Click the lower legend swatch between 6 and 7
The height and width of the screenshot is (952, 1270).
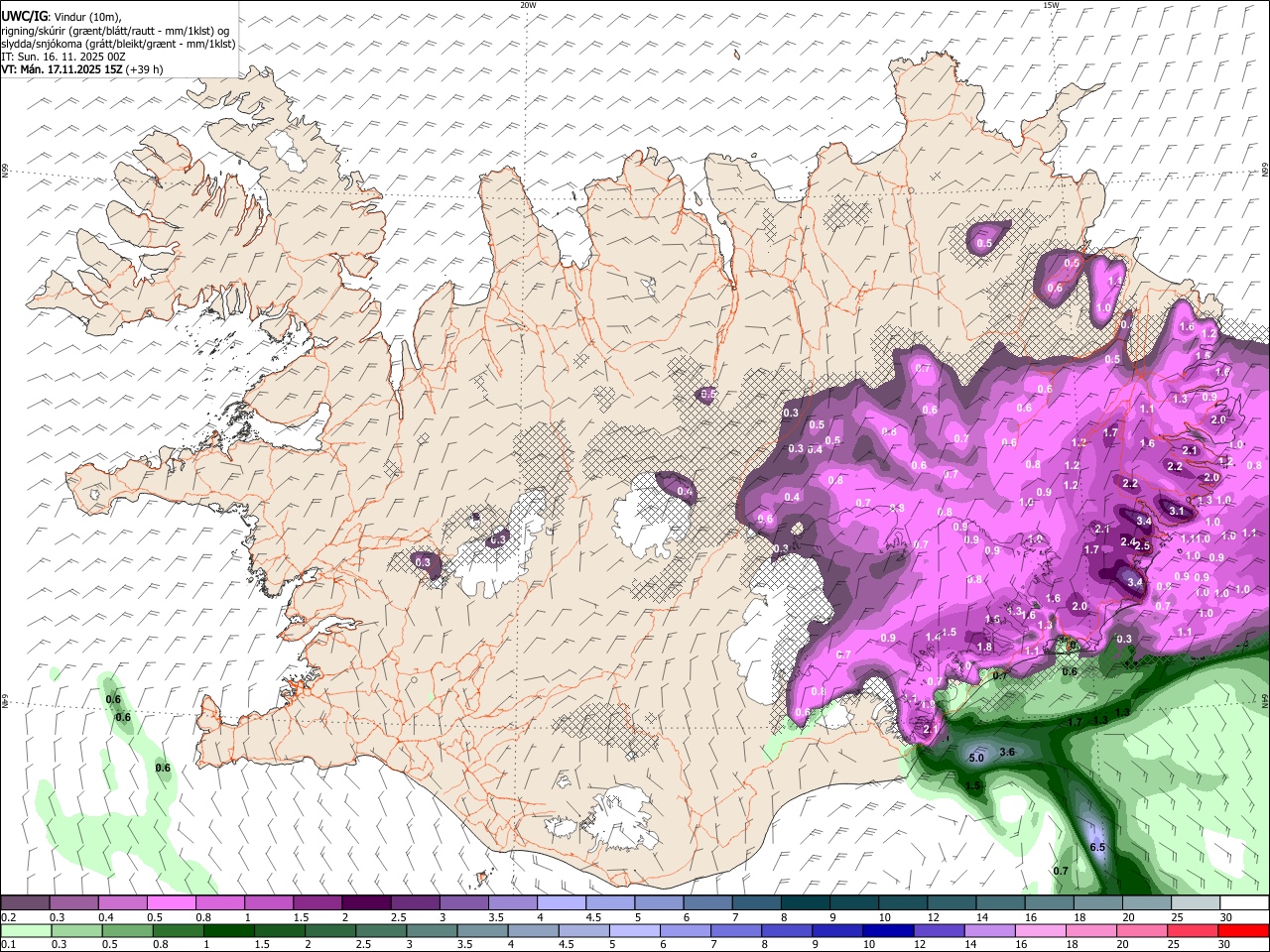pyautogui.click(x=685, y=930)
